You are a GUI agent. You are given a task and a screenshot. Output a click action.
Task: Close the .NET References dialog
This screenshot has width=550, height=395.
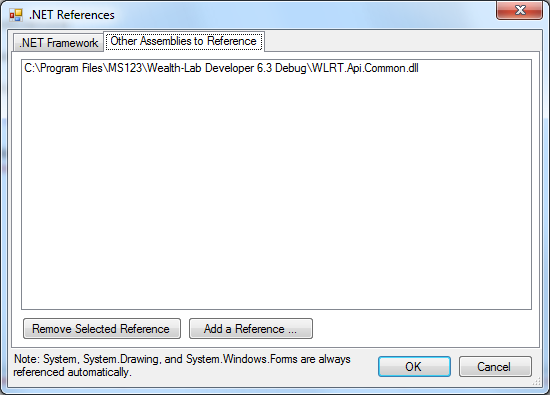[519, 10]
